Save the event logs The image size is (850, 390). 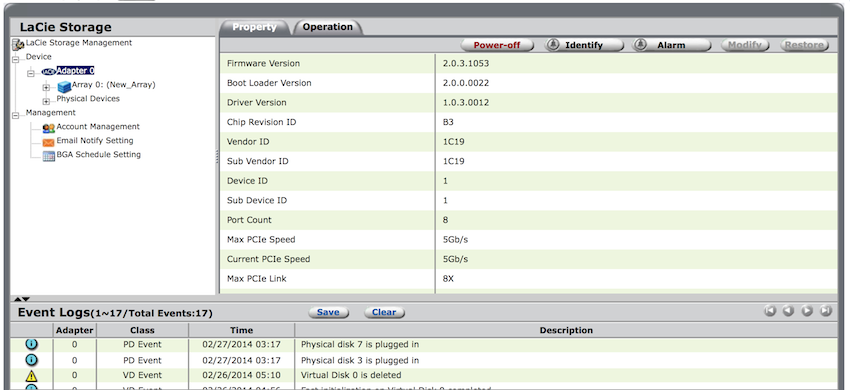coord(328,312)
